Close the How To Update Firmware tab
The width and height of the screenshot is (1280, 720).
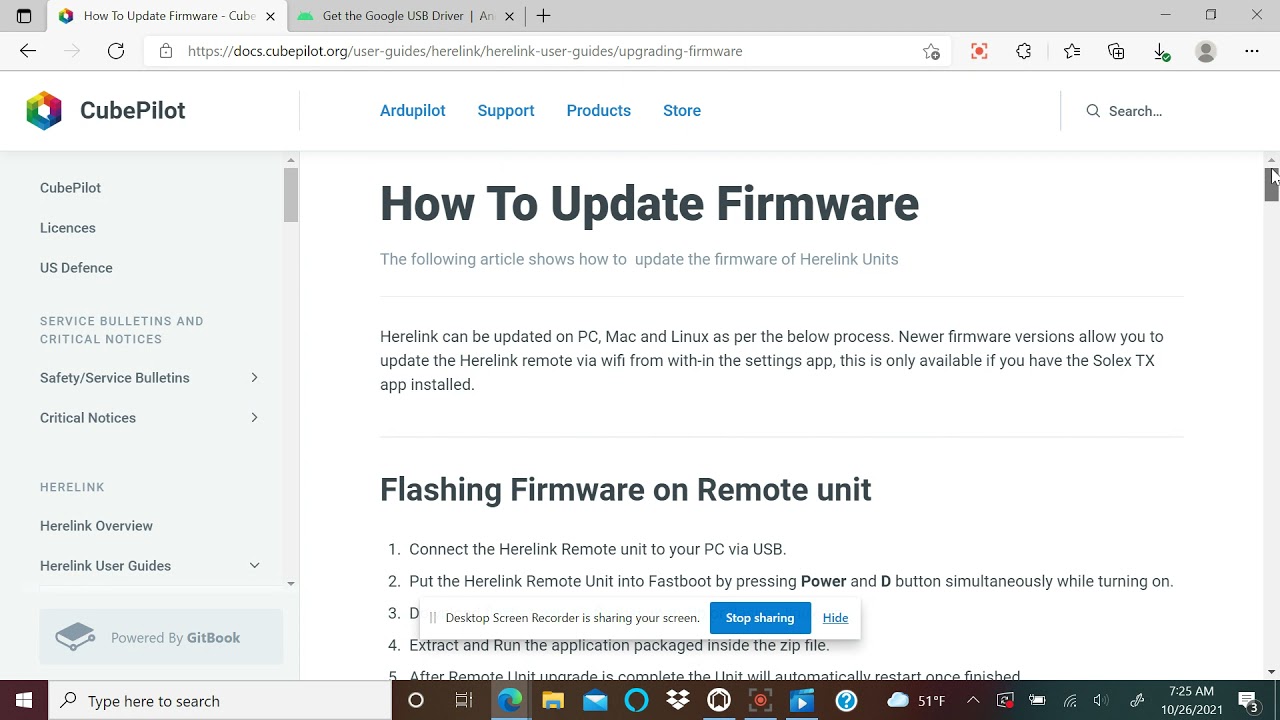pos(270,16)
